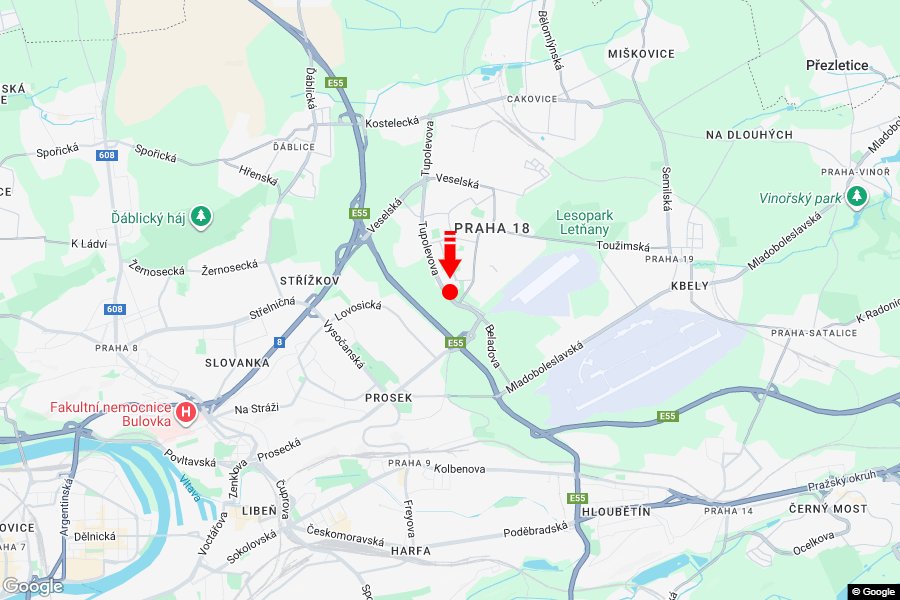Viewport: 900px width, 600px height.
Task: Click the red downward arrow marker
Action: pos(450,254)
